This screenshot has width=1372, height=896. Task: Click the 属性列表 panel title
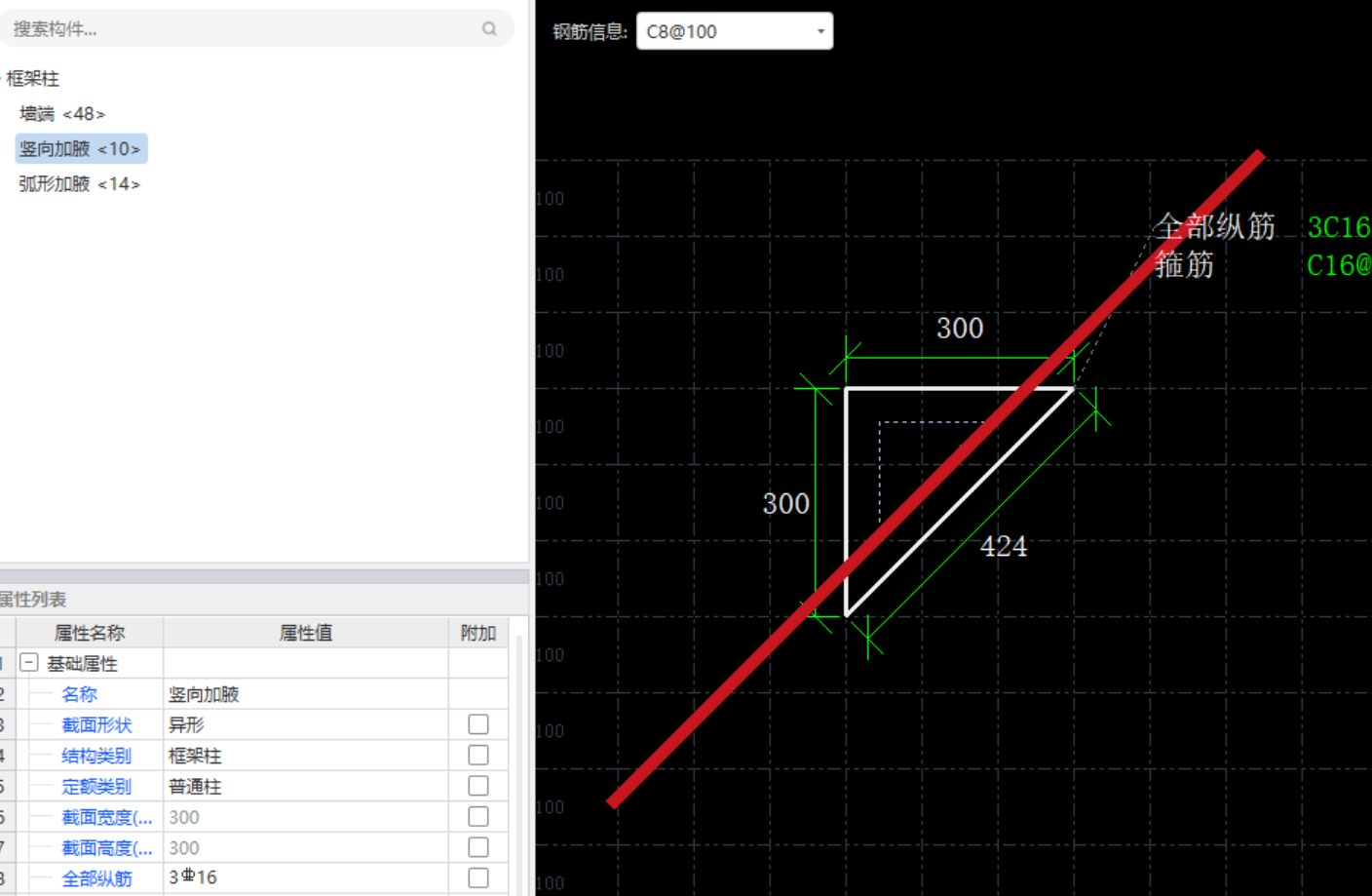[x=33, y=599]
